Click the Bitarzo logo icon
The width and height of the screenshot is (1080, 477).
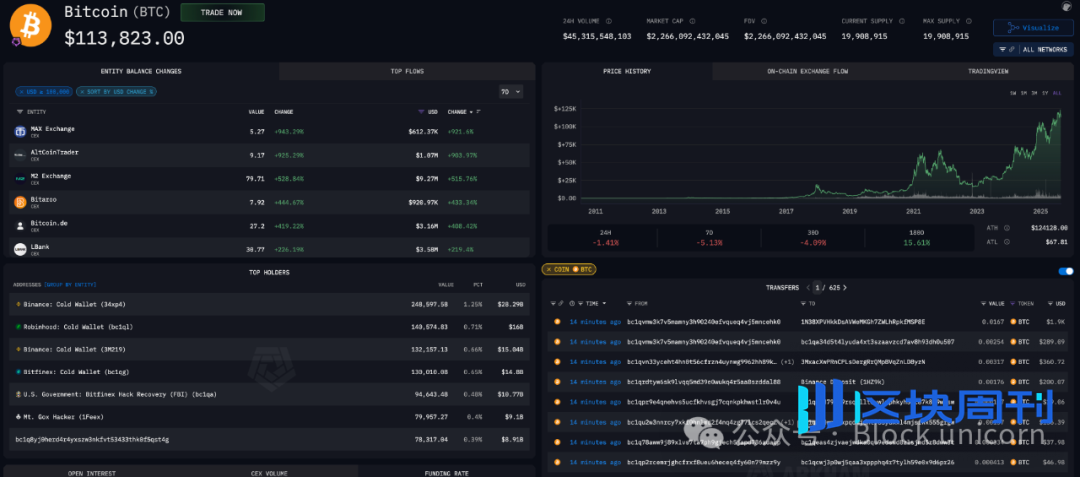20,202
